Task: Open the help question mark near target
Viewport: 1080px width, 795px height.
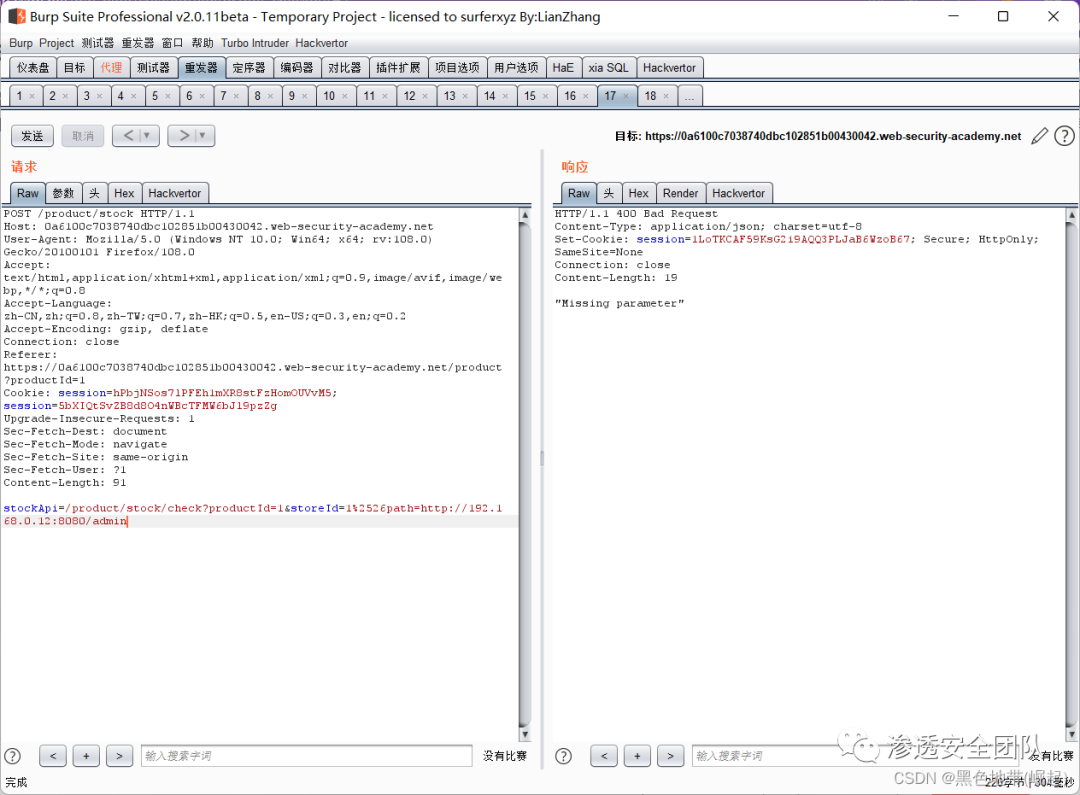Action: click(x=1064, y=136)
